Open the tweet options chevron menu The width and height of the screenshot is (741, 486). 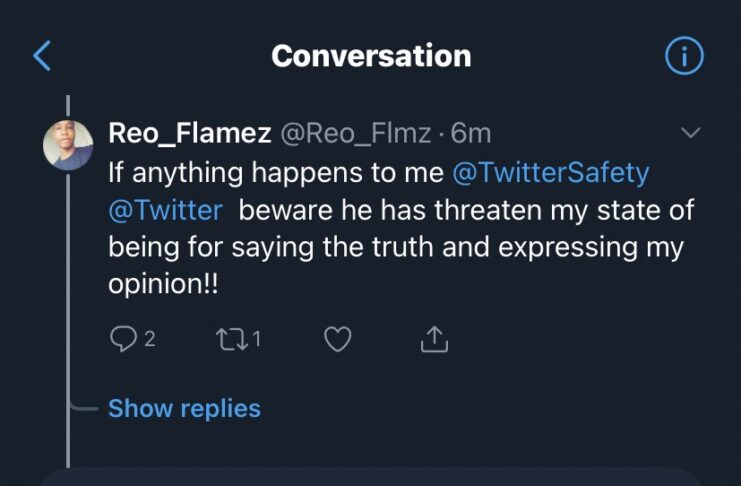click(690, 133)
